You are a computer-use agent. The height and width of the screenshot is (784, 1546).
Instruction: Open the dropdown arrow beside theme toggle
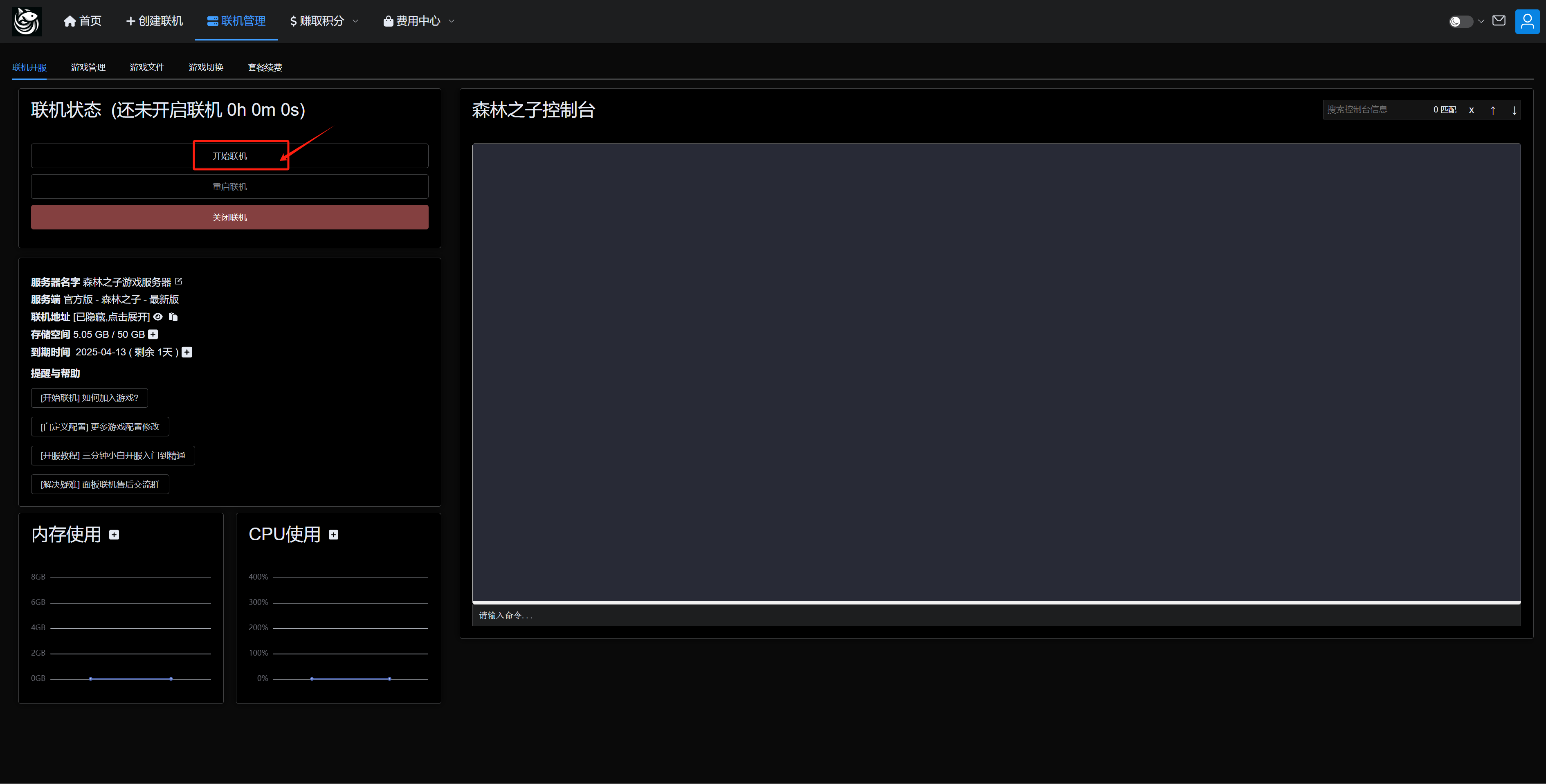[1481, 22]
